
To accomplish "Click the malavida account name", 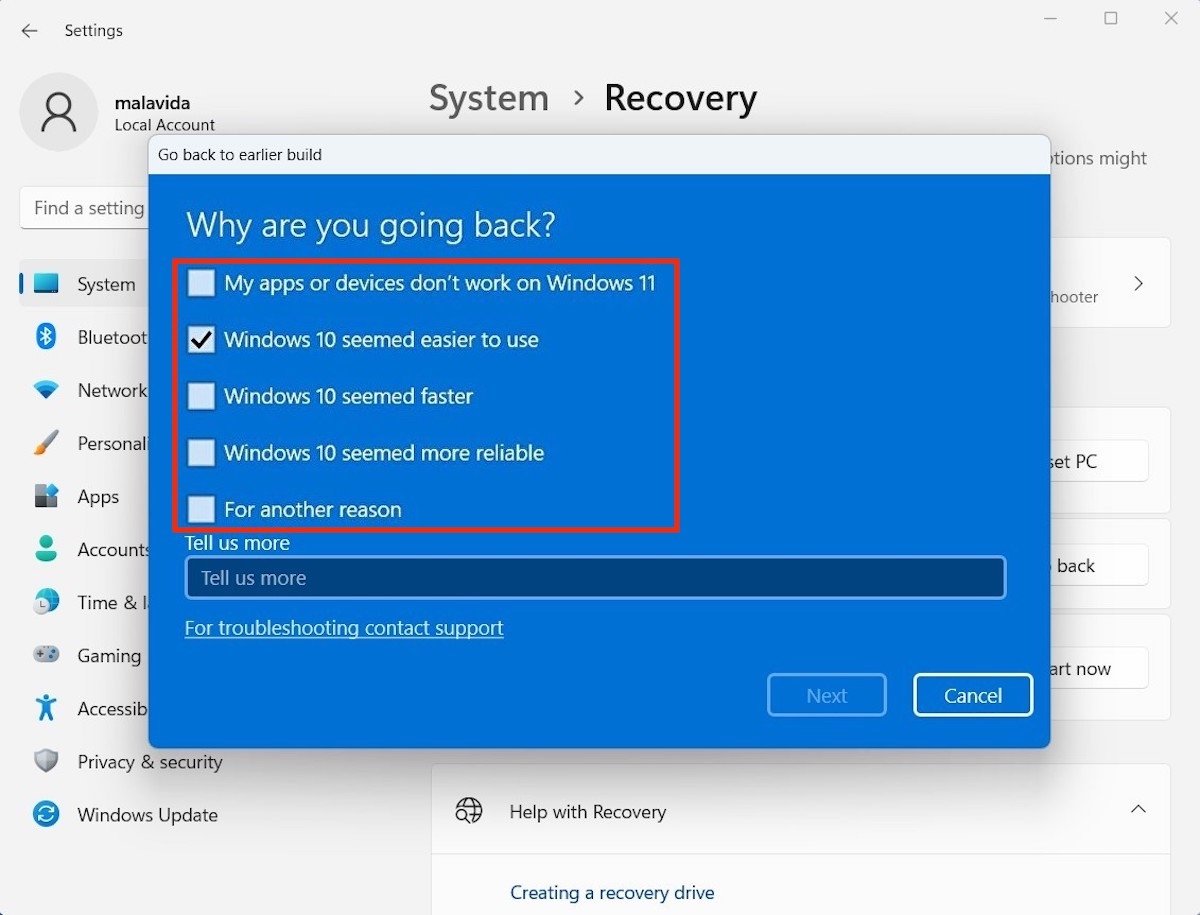I will coord(152,103).
